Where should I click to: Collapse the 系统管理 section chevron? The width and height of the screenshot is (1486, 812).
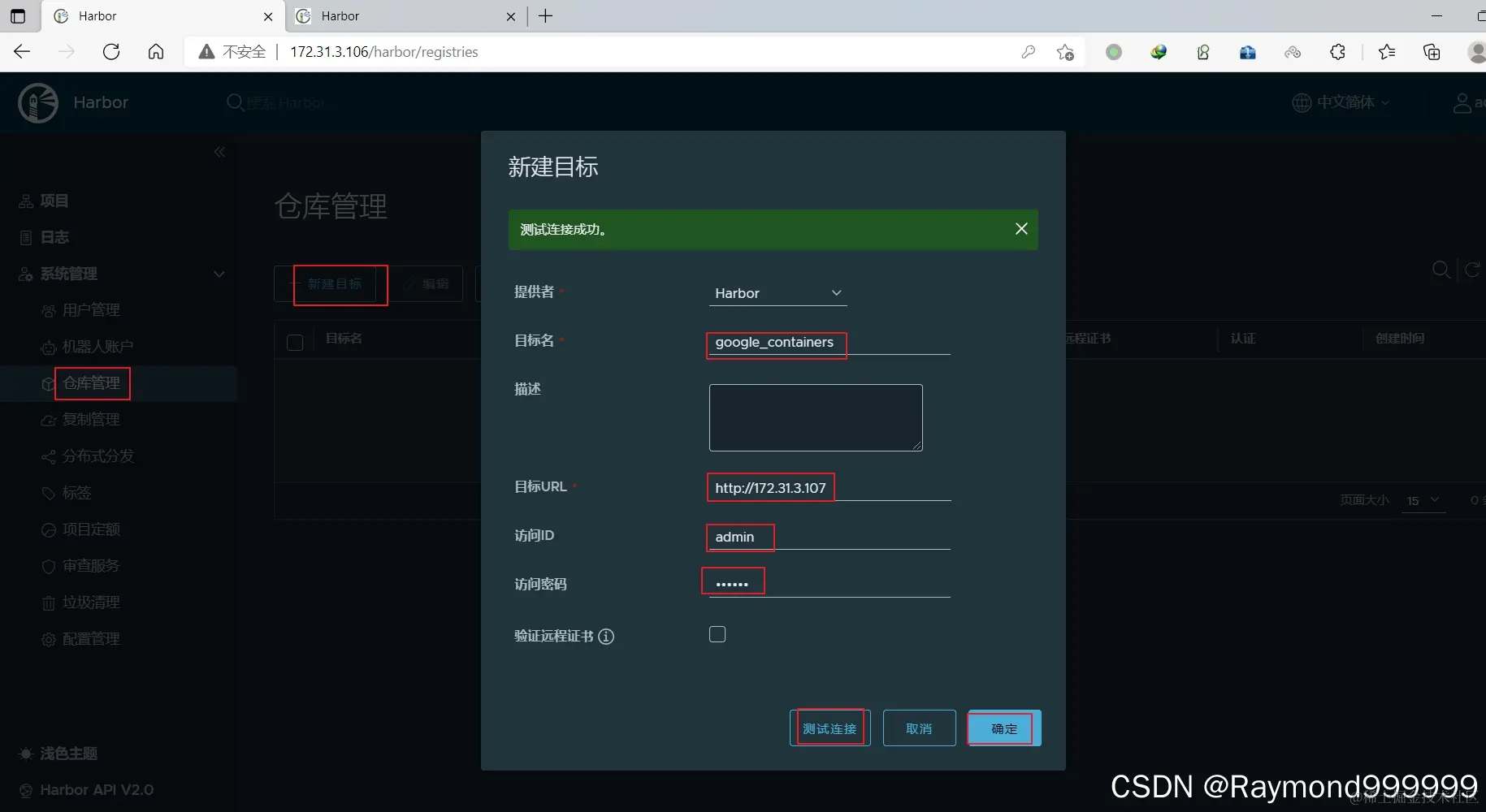pyautogui.click(x=219, y=274)
